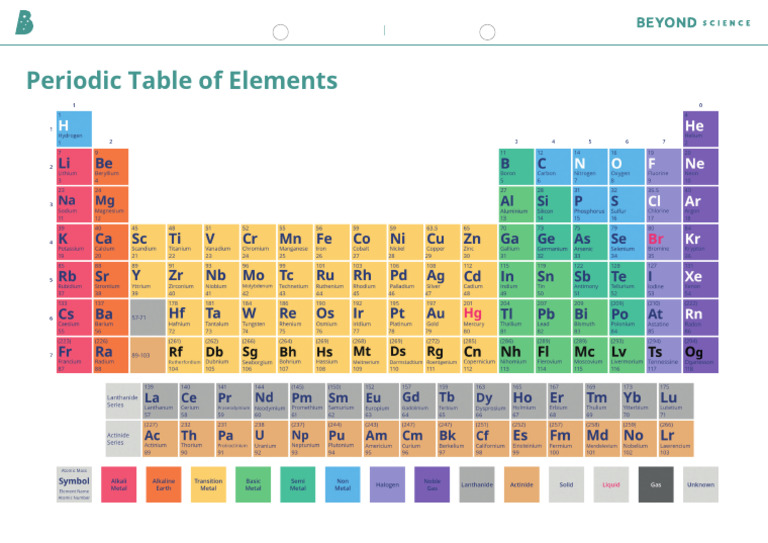Select the Krypton (Kr) element cell
This screenshot has height=543, width=768.
(700, 242)
